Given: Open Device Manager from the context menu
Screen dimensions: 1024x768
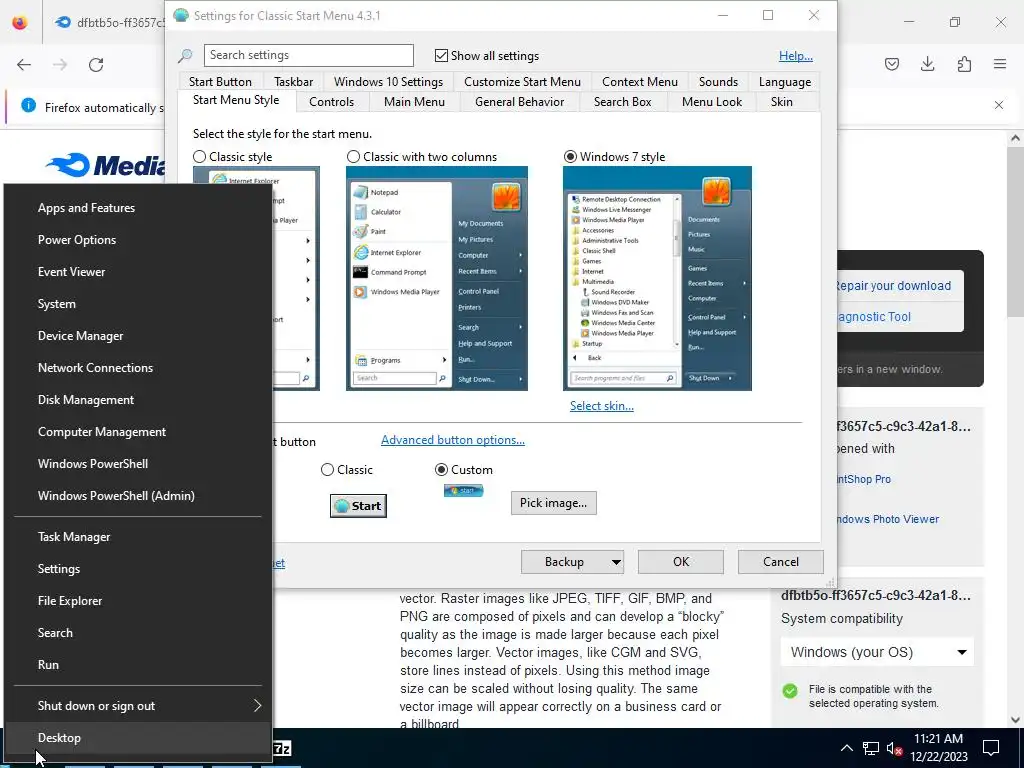Looking at the screenshot, I should click(138, 336).
